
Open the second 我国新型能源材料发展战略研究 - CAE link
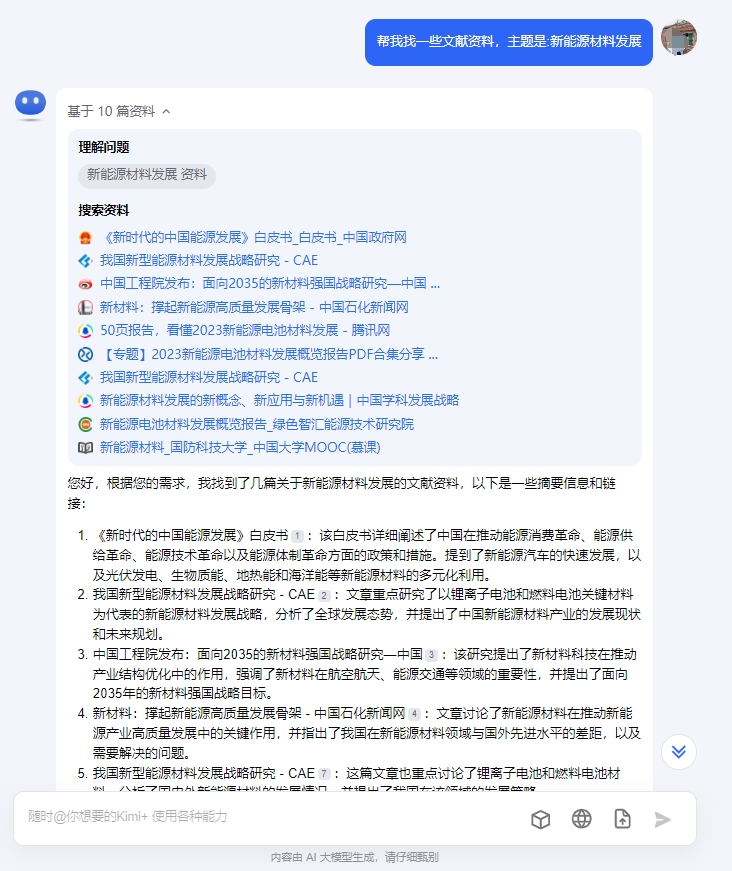click(x=209, y=377)
